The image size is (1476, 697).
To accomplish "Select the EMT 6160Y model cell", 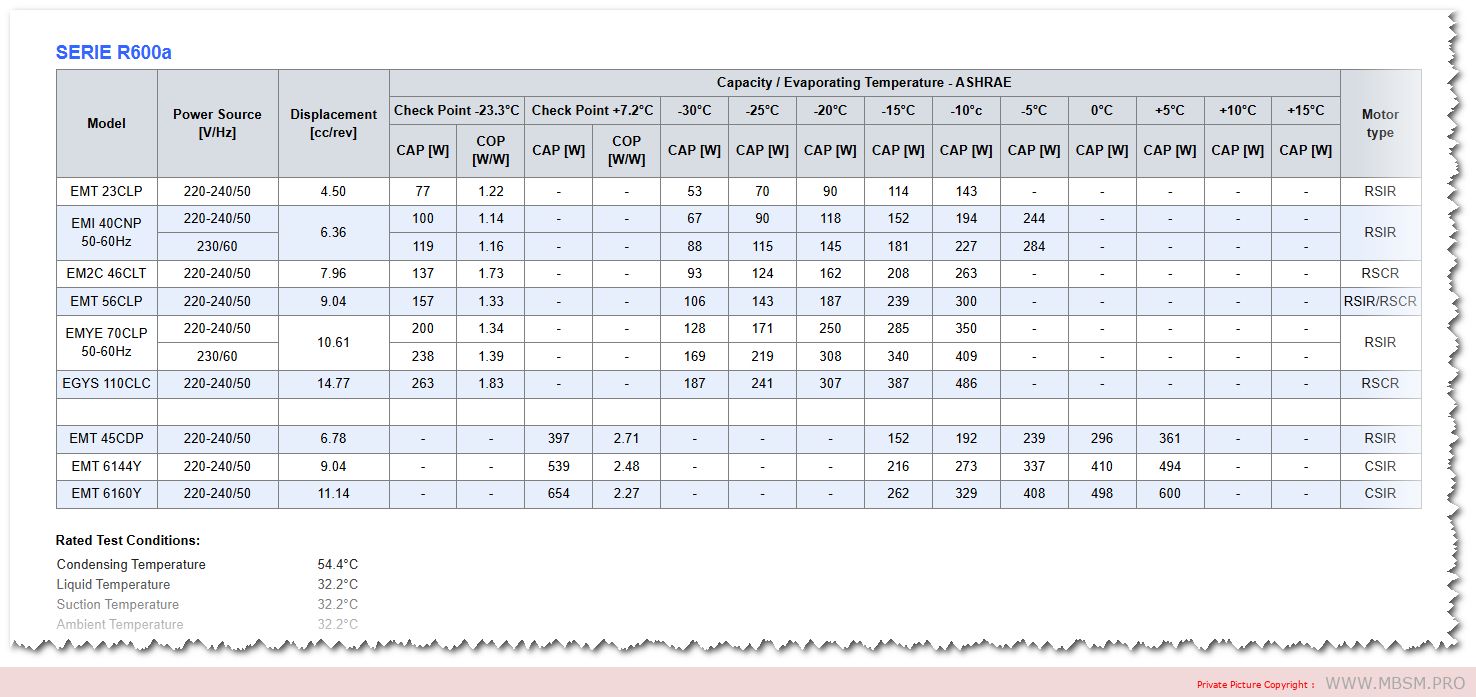I will [x=106, y=493].
